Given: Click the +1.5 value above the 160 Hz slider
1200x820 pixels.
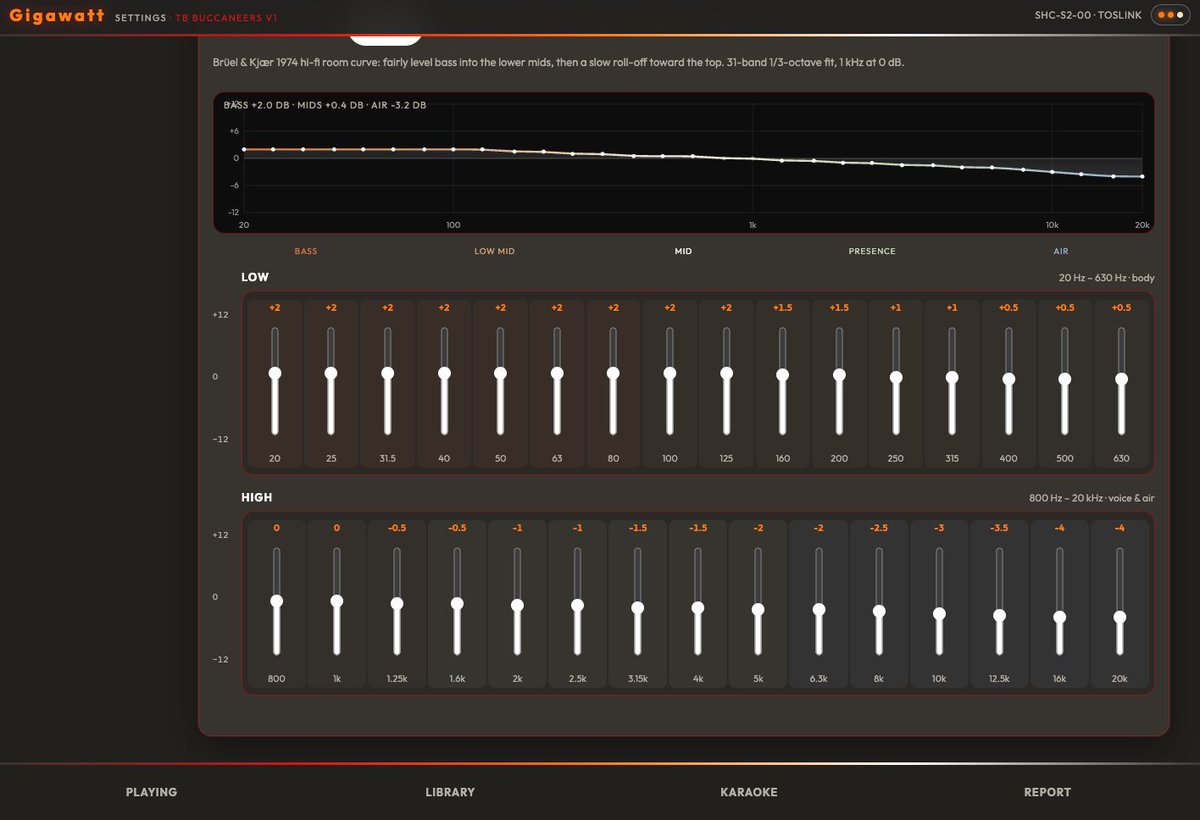Looking at the screenshot, I should (x=782, y=308).
